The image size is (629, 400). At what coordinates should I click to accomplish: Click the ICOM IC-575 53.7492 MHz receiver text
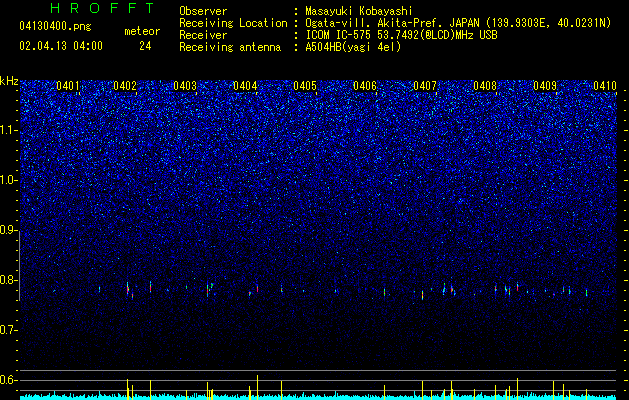click(x=401, y=35)
